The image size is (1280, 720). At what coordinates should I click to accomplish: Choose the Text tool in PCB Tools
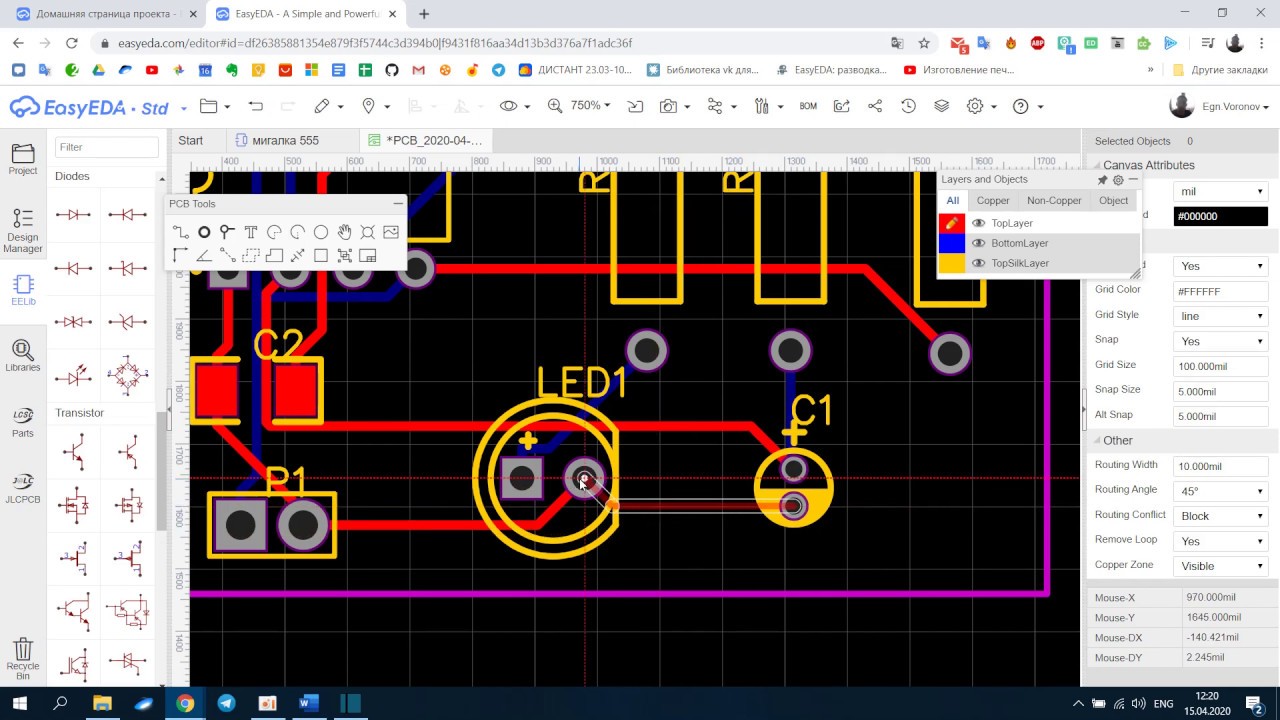[x=251, y=232]
